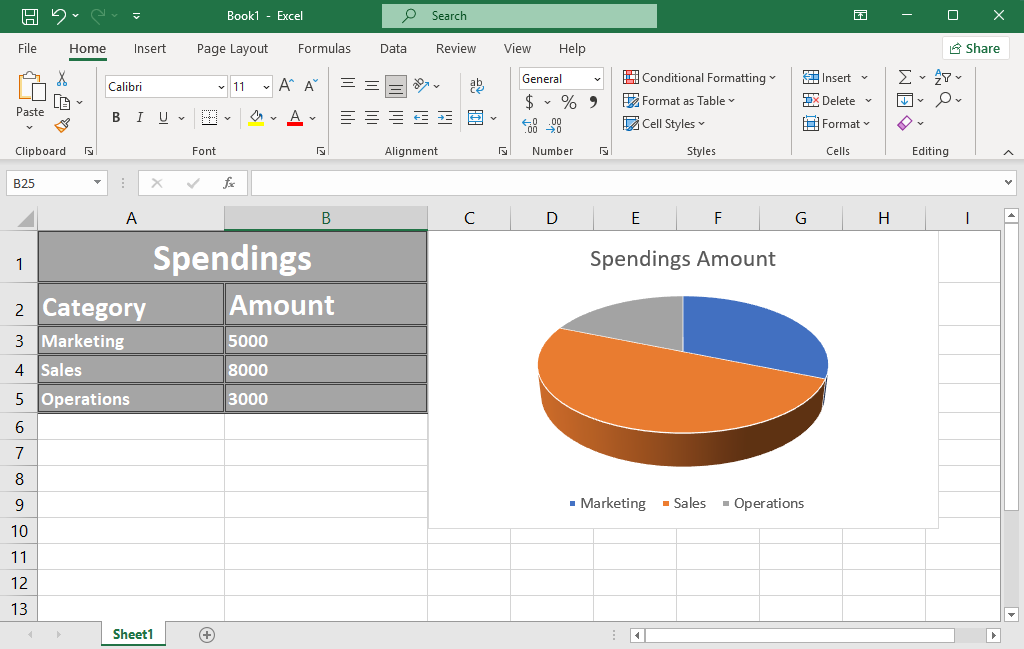Open Ribbon Display Options icon

tap(861, 15)
